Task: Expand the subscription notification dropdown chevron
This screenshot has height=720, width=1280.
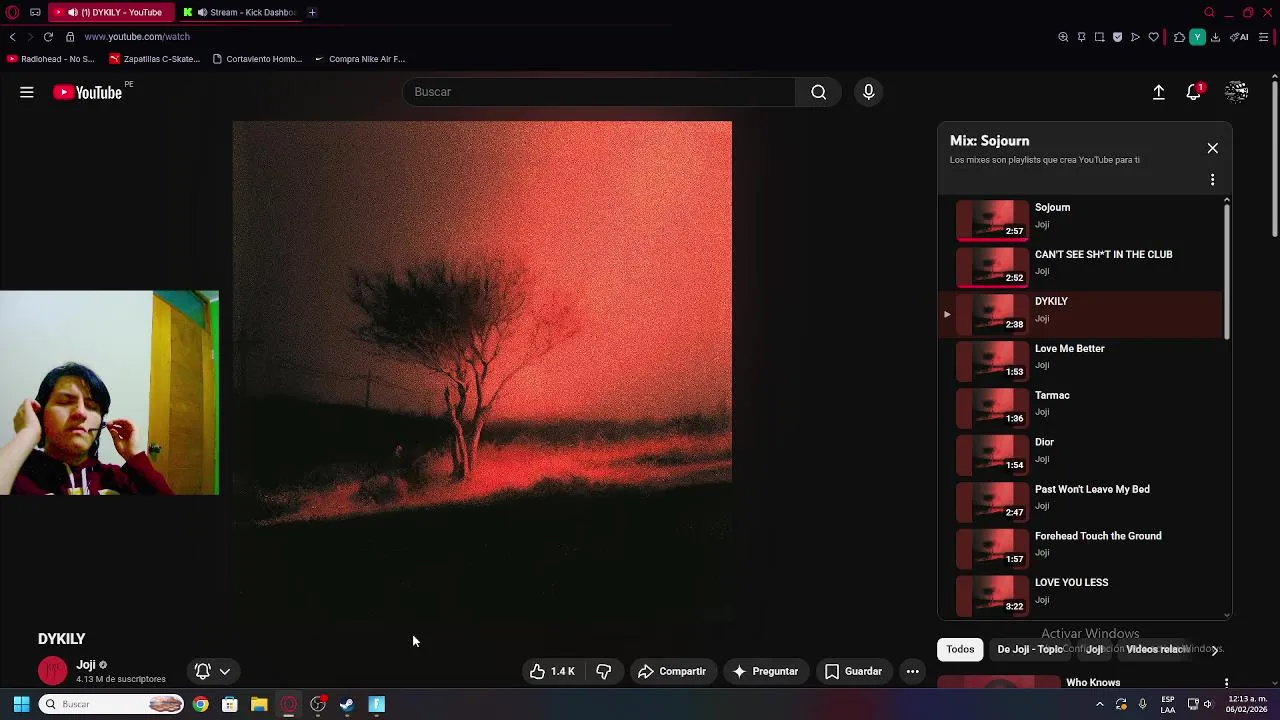Action: point(225,671)
